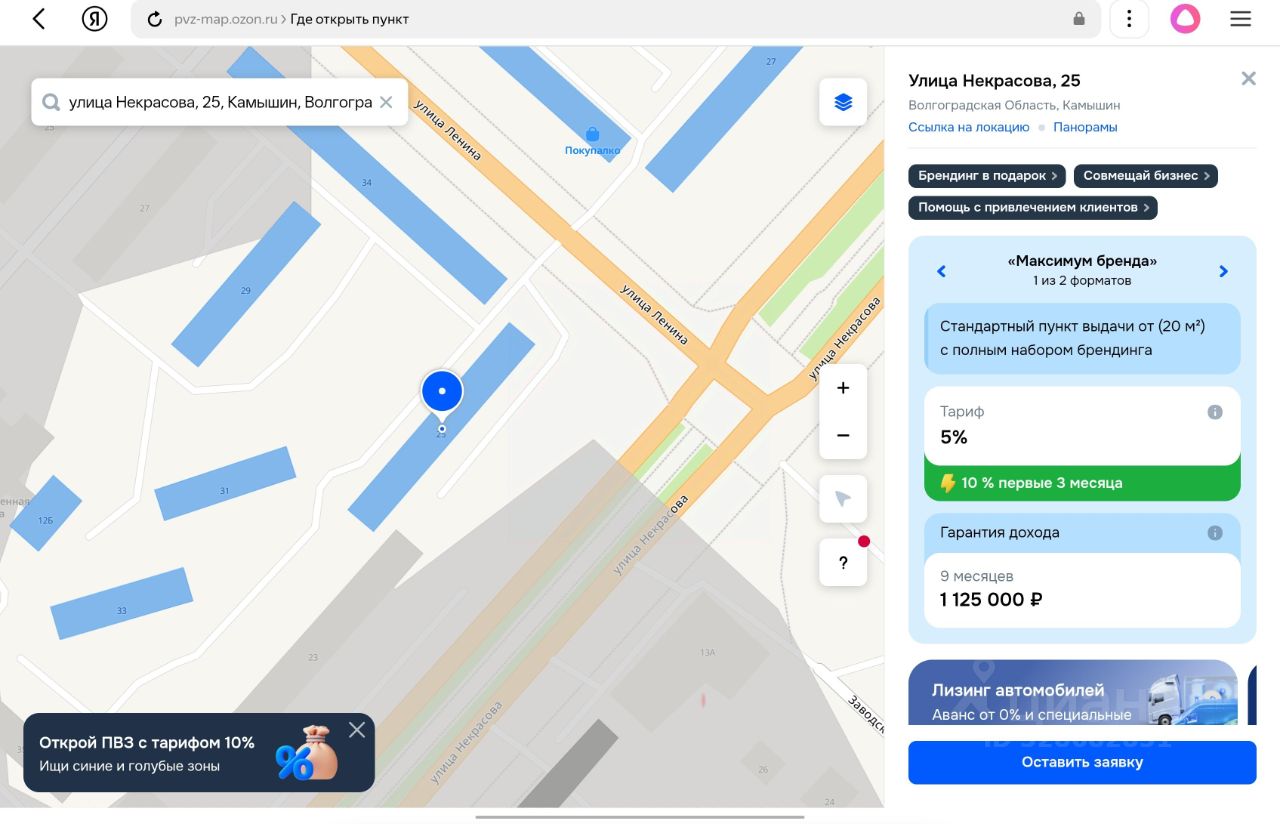Image resolution: width=1280 pixels, height=824 pixels.
Task: Expand the 'Совмещай бизнес' tag
Action: [x=1146, y=176]
